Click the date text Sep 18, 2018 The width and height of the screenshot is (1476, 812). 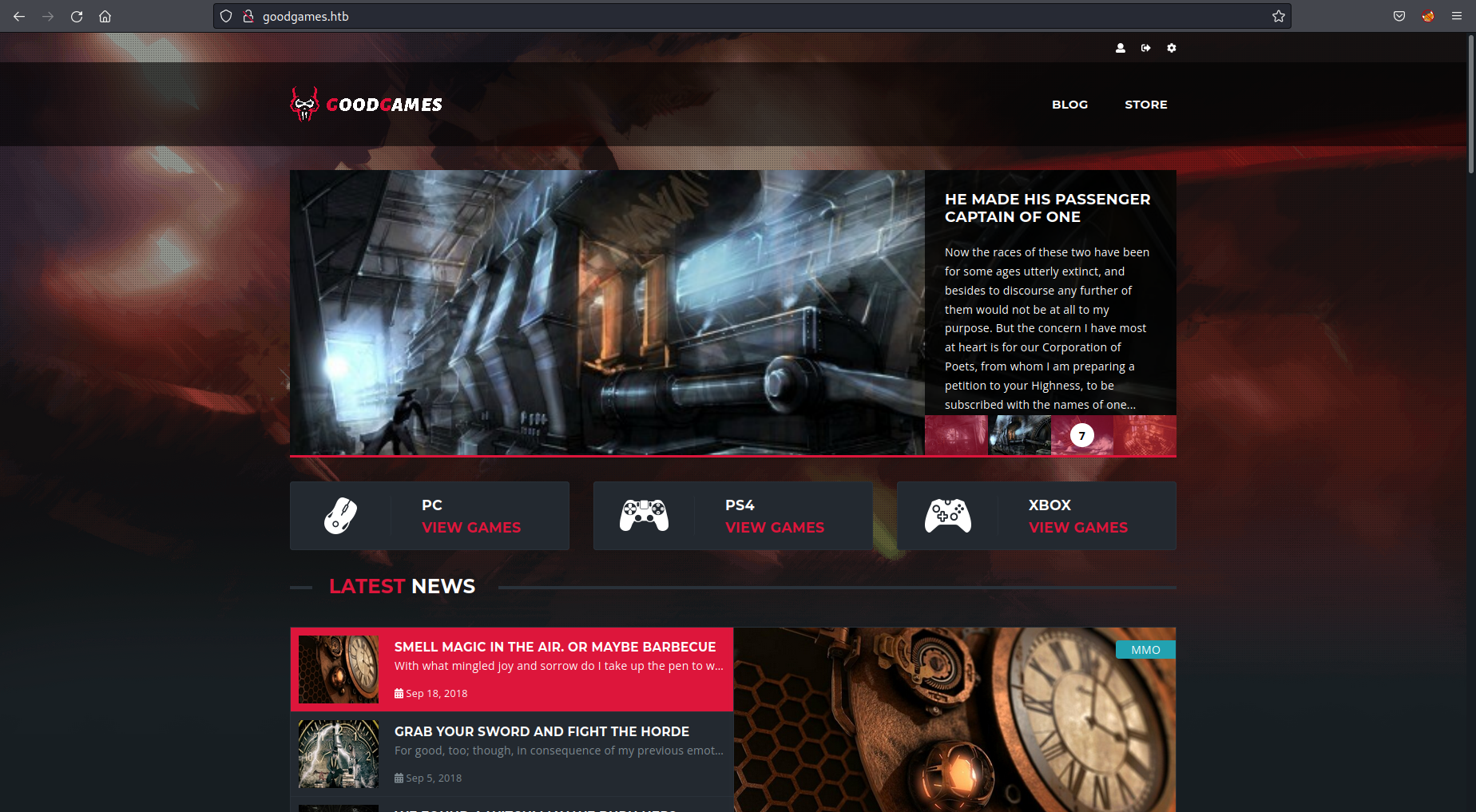pos(437,694)
